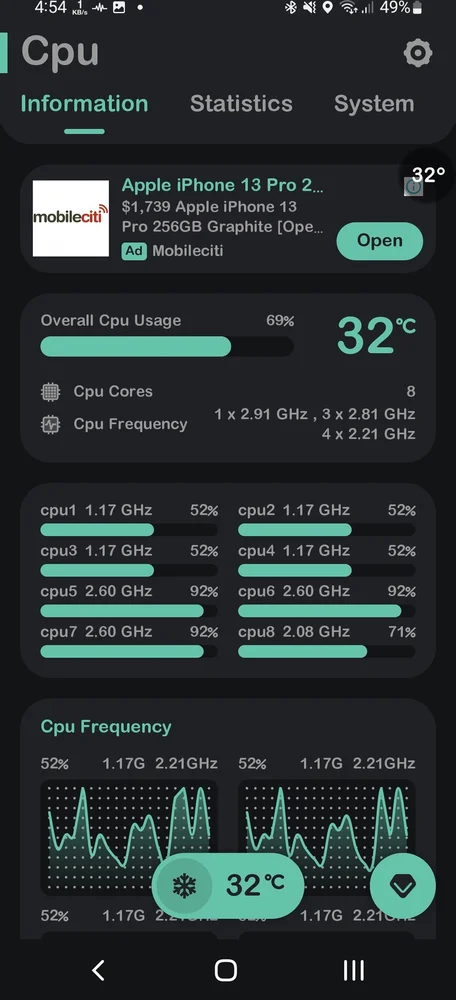Image resolution: width=456 pixels, height=1000 pixels.
Task: Expand the floating down-chevron button
Action: click(x=402, y=886)
